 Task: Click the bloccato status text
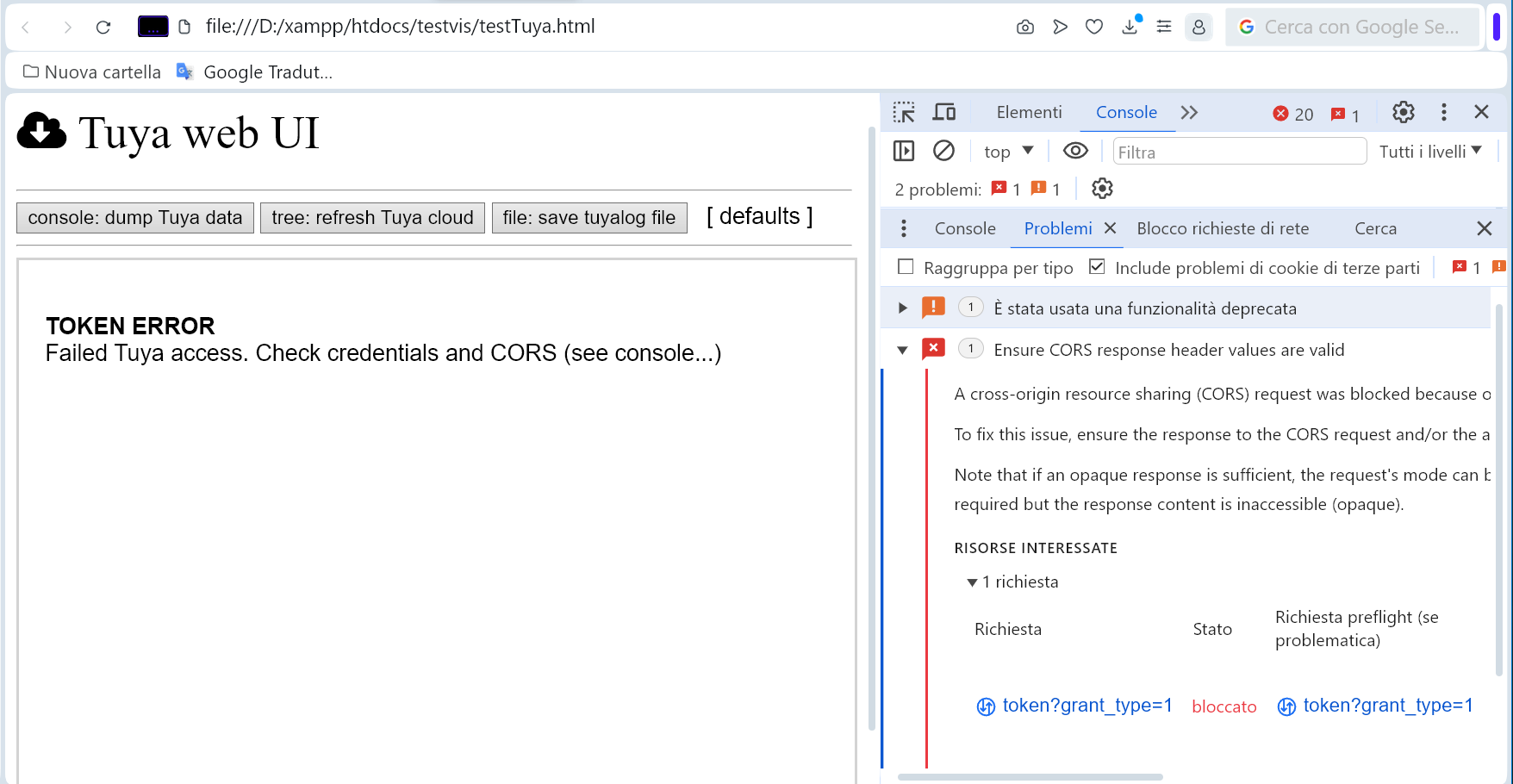click(x=1223, y=706)
